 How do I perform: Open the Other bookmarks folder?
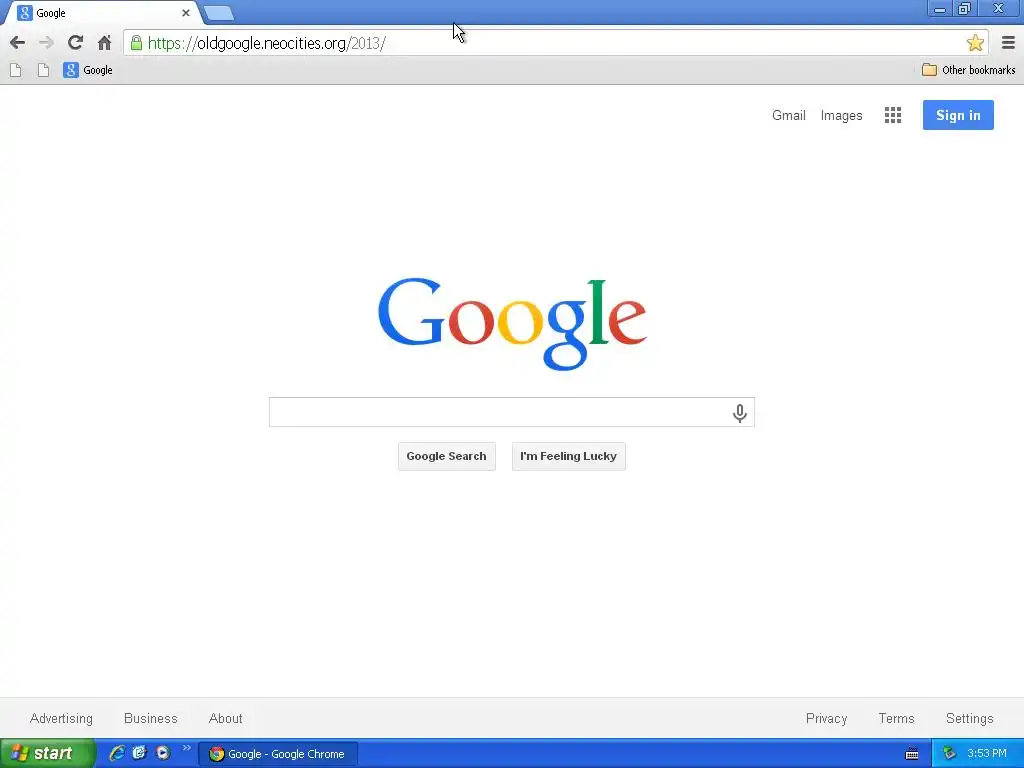(968, 70)
